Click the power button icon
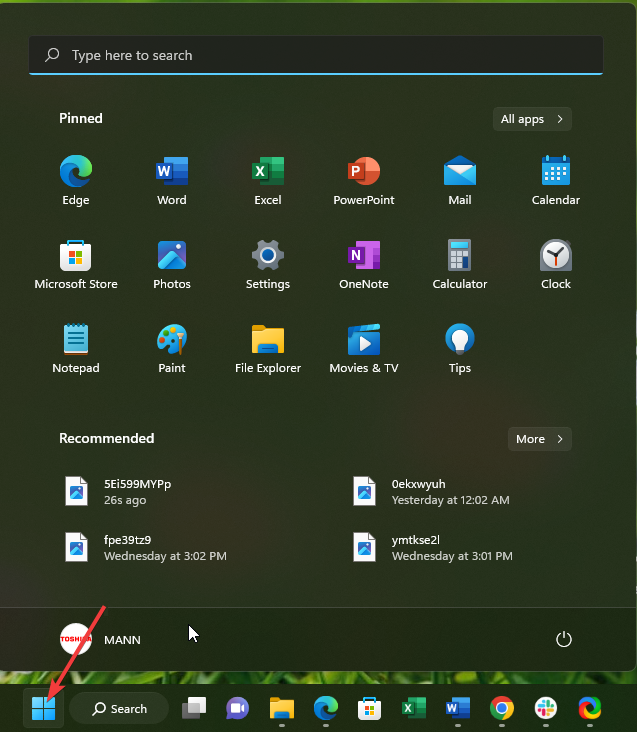637x732 pixels. pos(564,639)
